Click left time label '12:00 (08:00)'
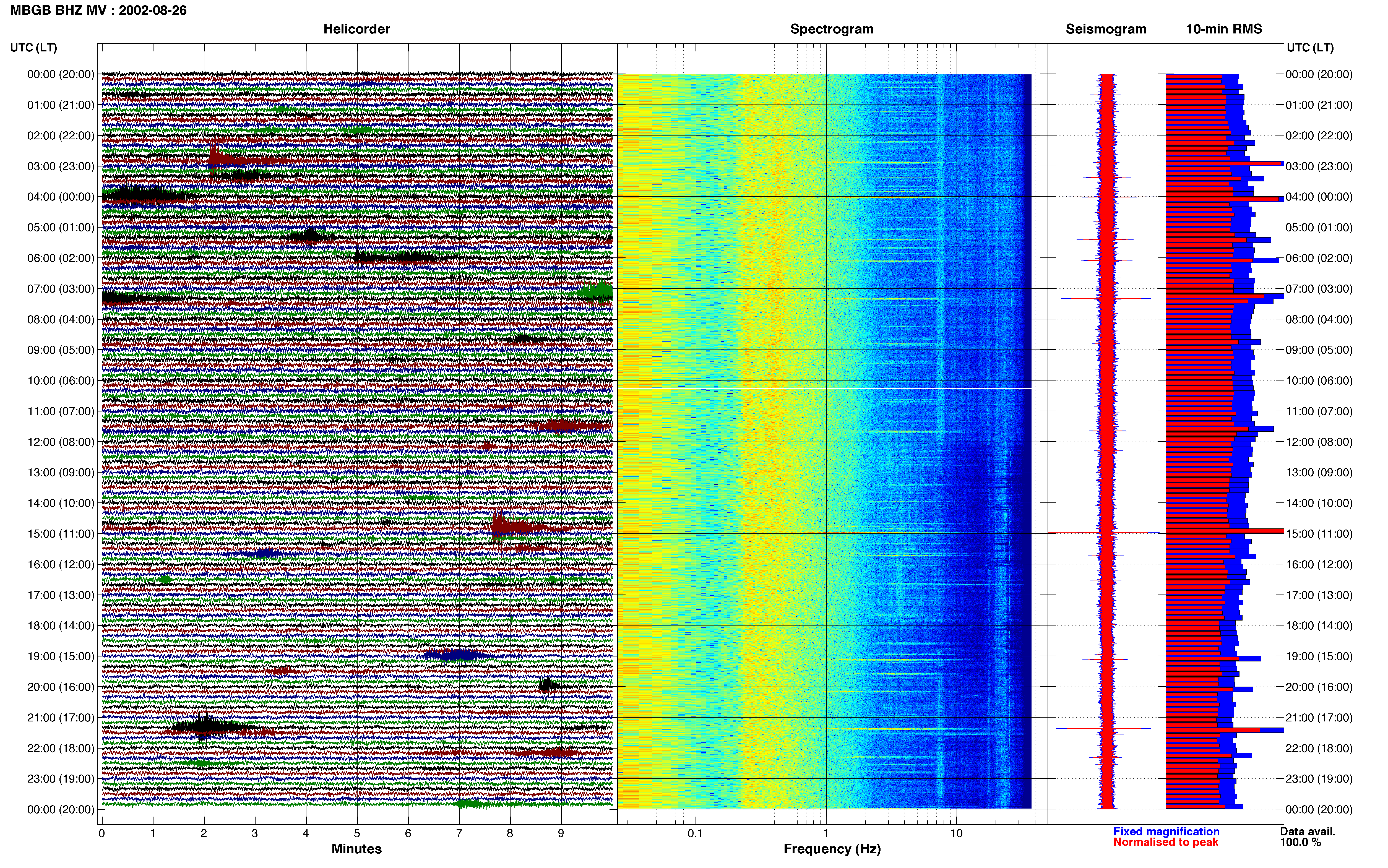 click(x=61, y=442)
